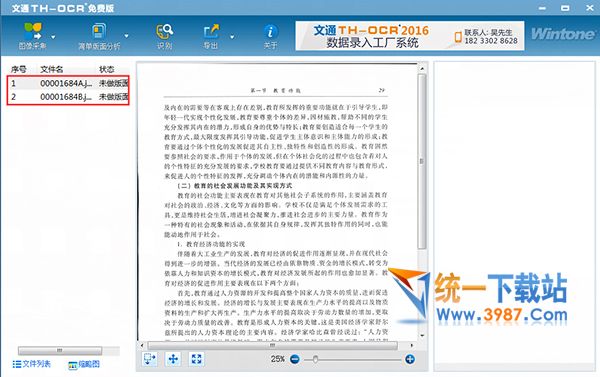
Task: Click the document horizontal scrollbar thumb
Action: [272, 345]
